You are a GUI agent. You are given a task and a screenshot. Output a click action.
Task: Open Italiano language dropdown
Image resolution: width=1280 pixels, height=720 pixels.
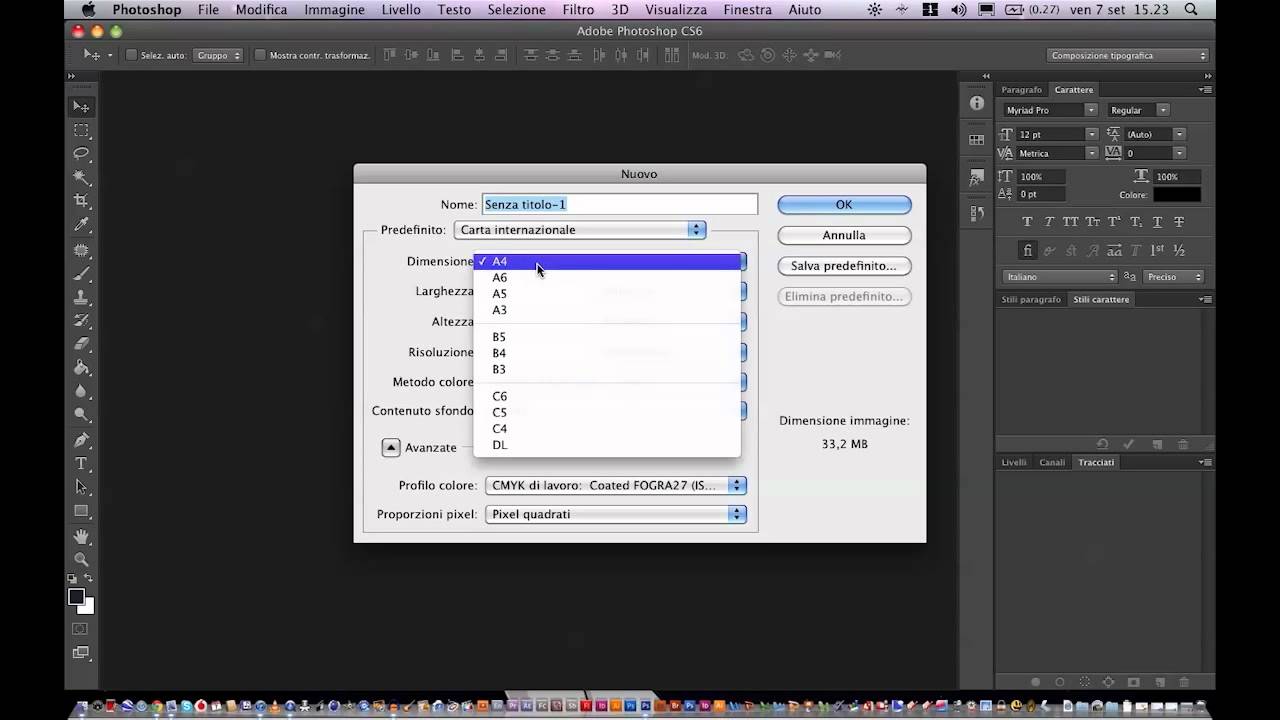pos(1060,277)
